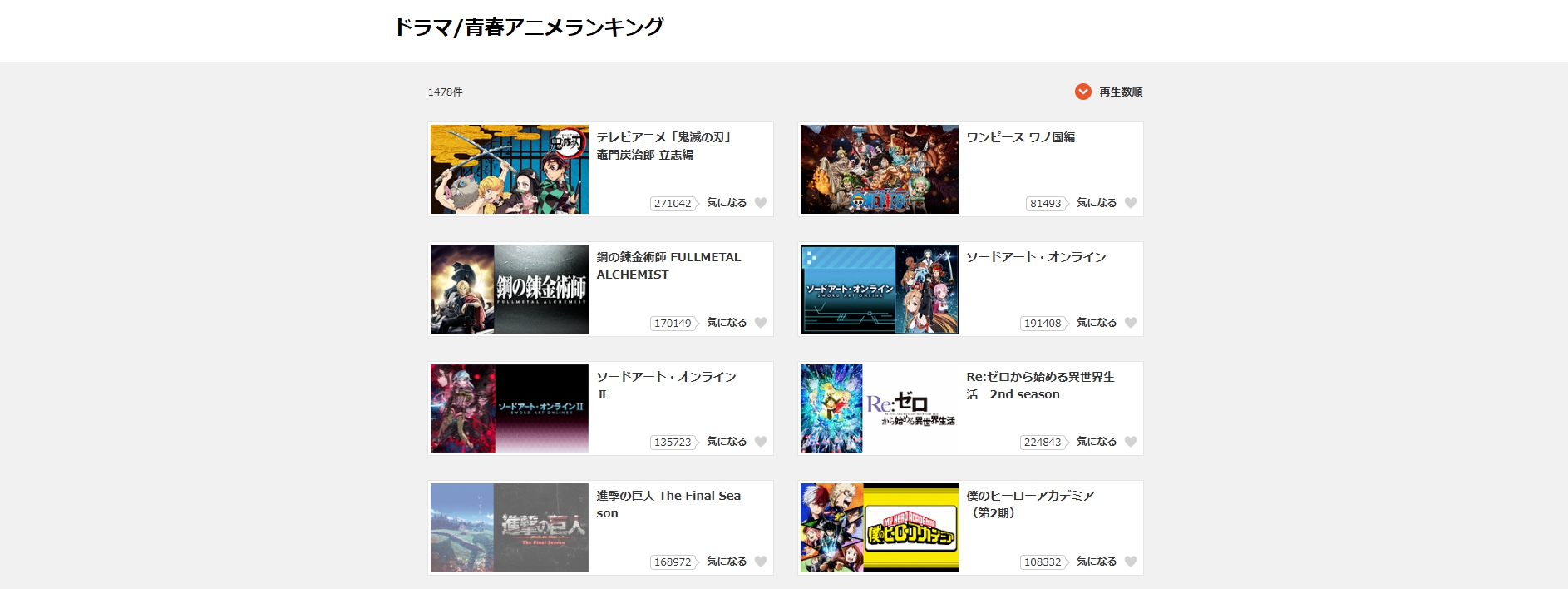This screenshot has height=589, width=1568.
Task: Favorite ソードアート・オンライン II with the heart icon
Action: 760,442
